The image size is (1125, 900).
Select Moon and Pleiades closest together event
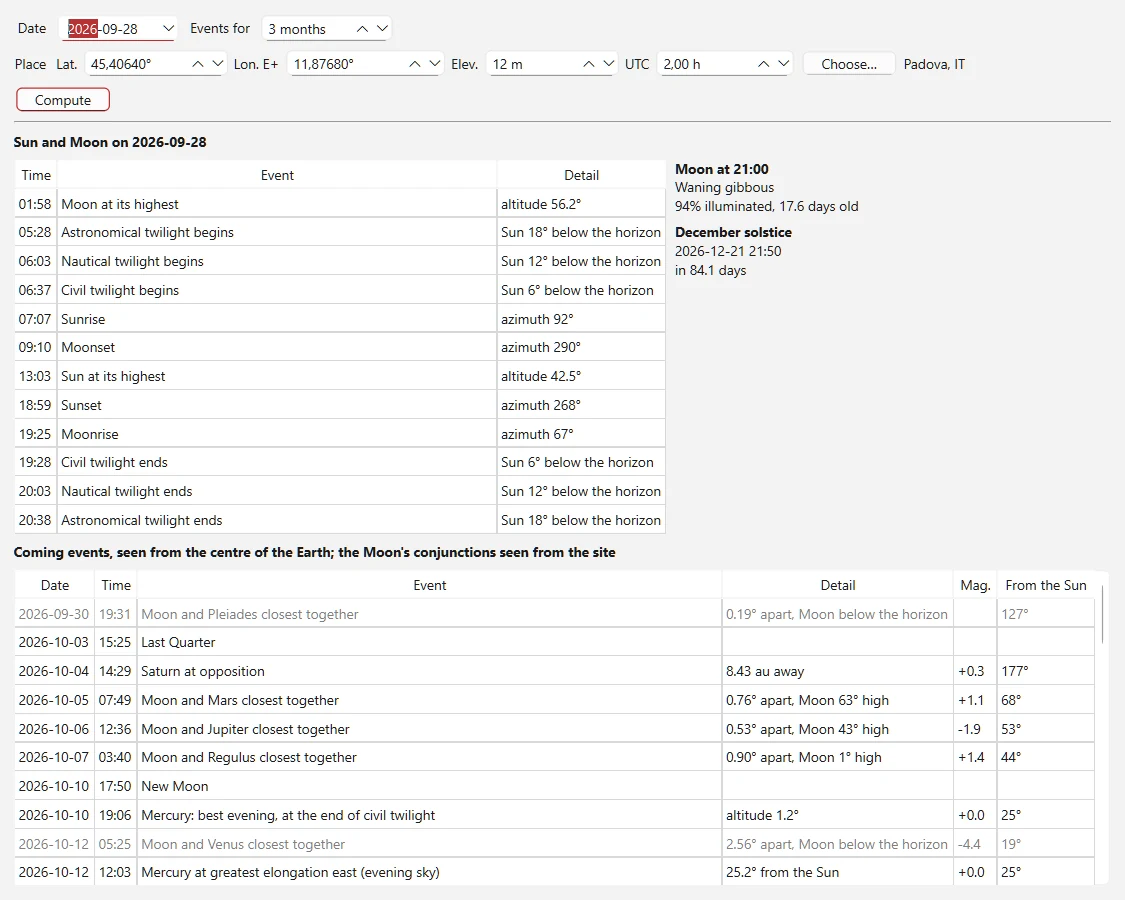555,614
